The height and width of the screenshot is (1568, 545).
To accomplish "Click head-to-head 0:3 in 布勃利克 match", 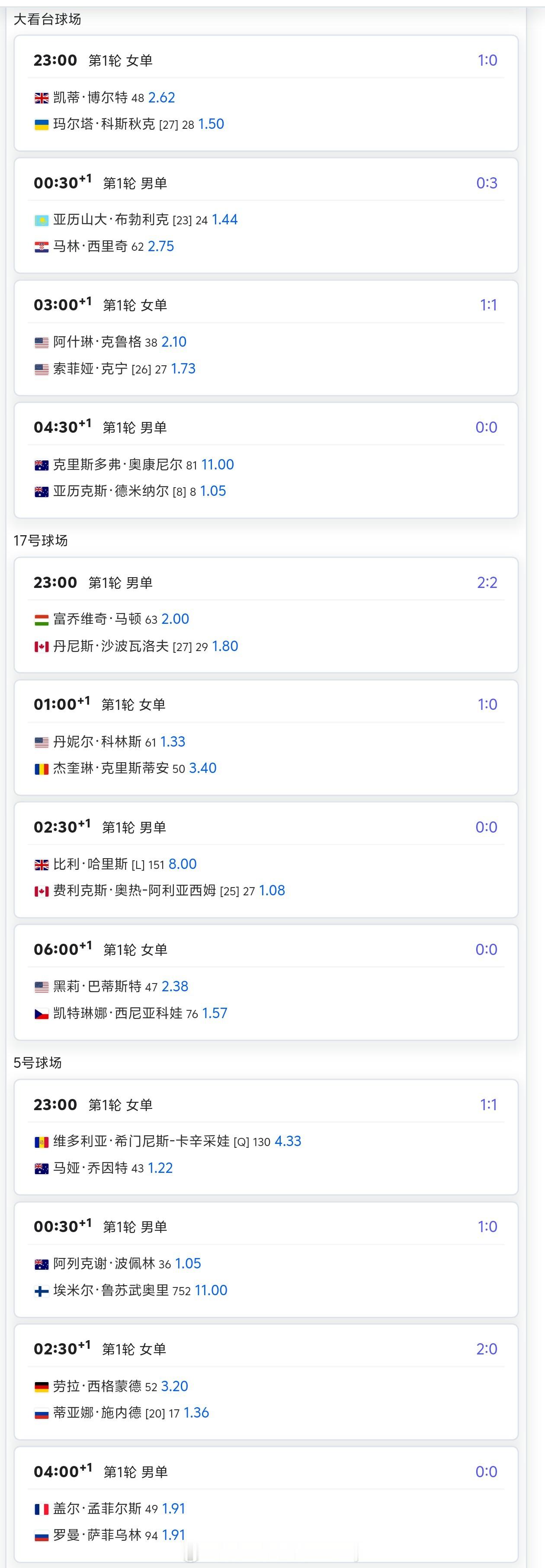I will tap(487, 182).
